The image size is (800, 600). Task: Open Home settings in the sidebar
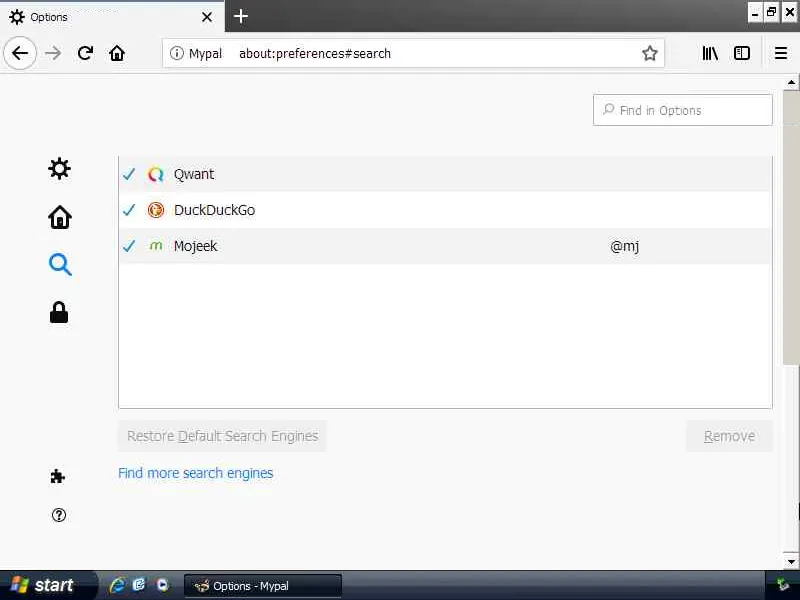[x=60, y=217]
